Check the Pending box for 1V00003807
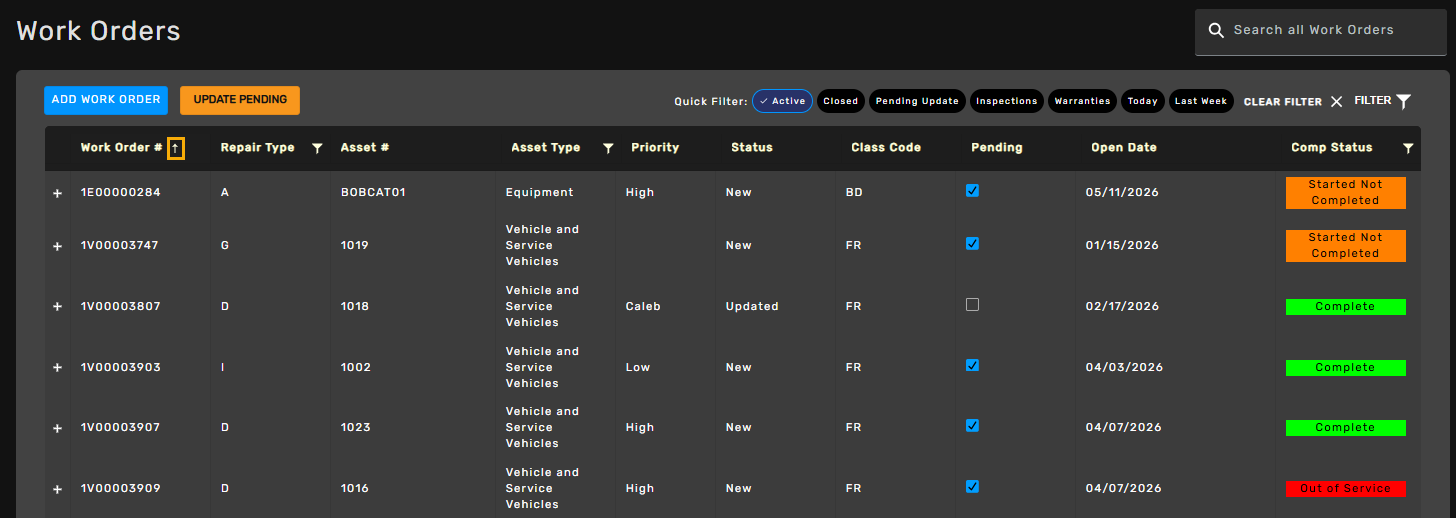This screenshot has height=518, width=1456. click(972, 304)
